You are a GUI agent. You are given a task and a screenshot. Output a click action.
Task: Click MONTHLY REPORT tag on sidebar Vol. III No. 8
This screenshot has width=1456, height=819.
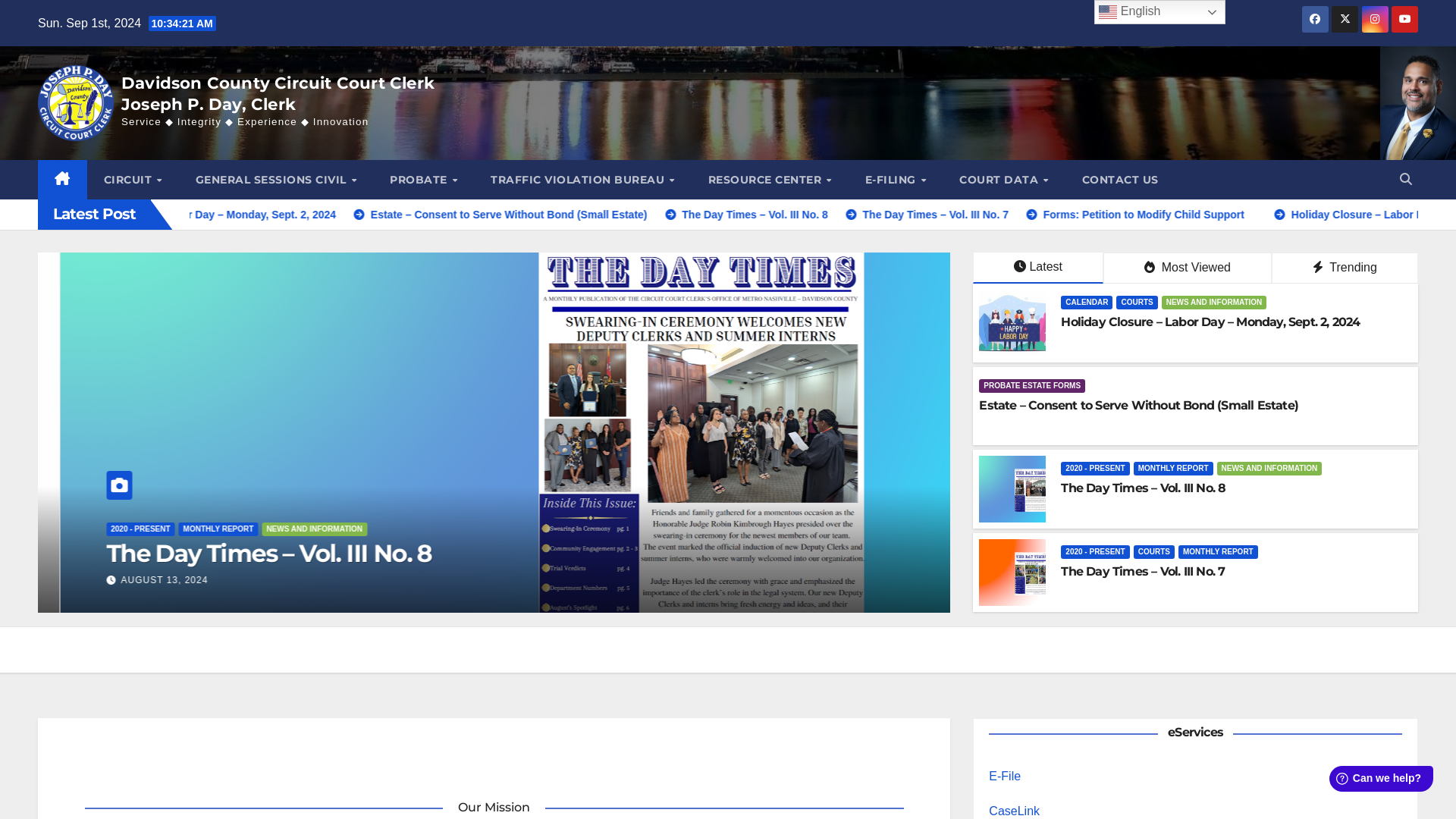tap(1173, 469)
